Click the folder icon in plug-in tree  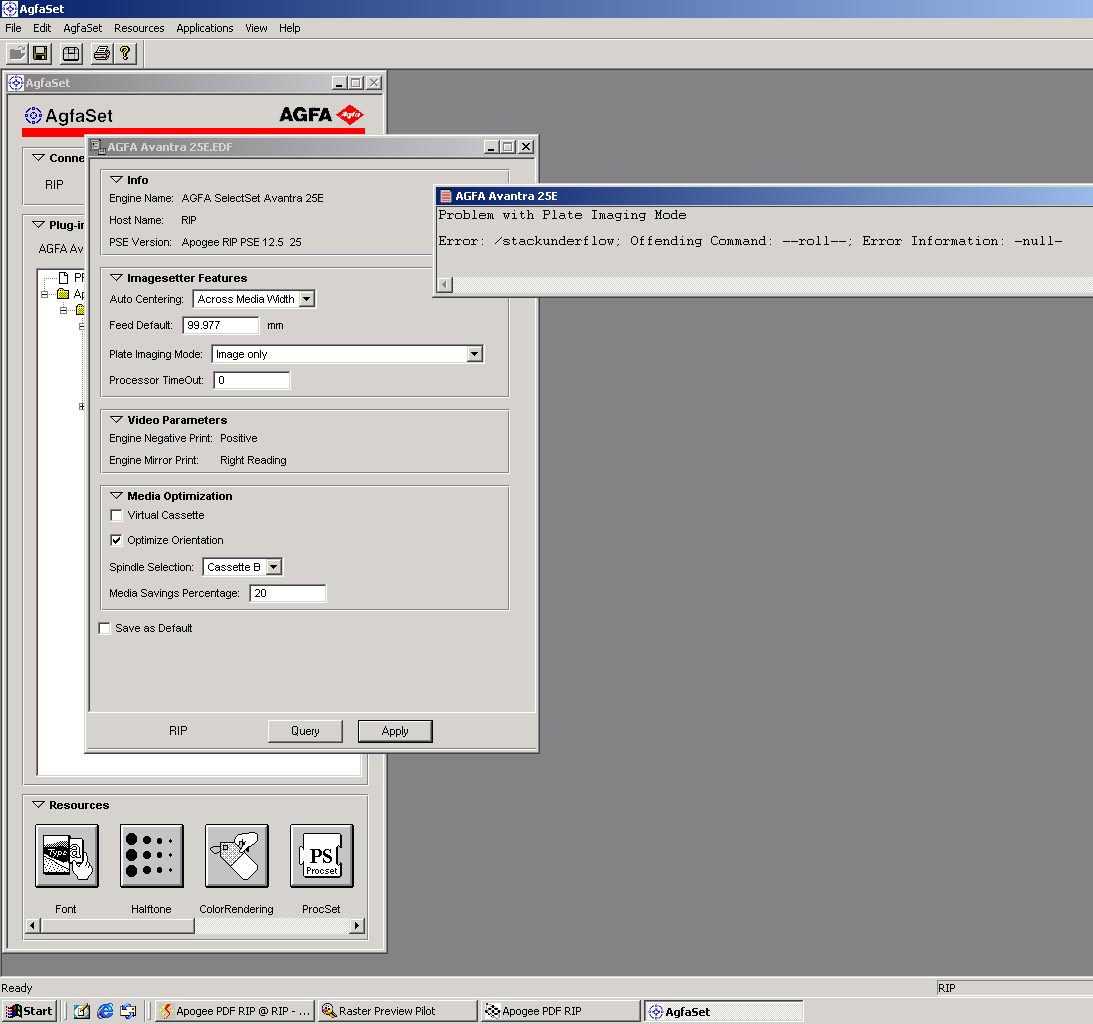click(x=63, y=293)
